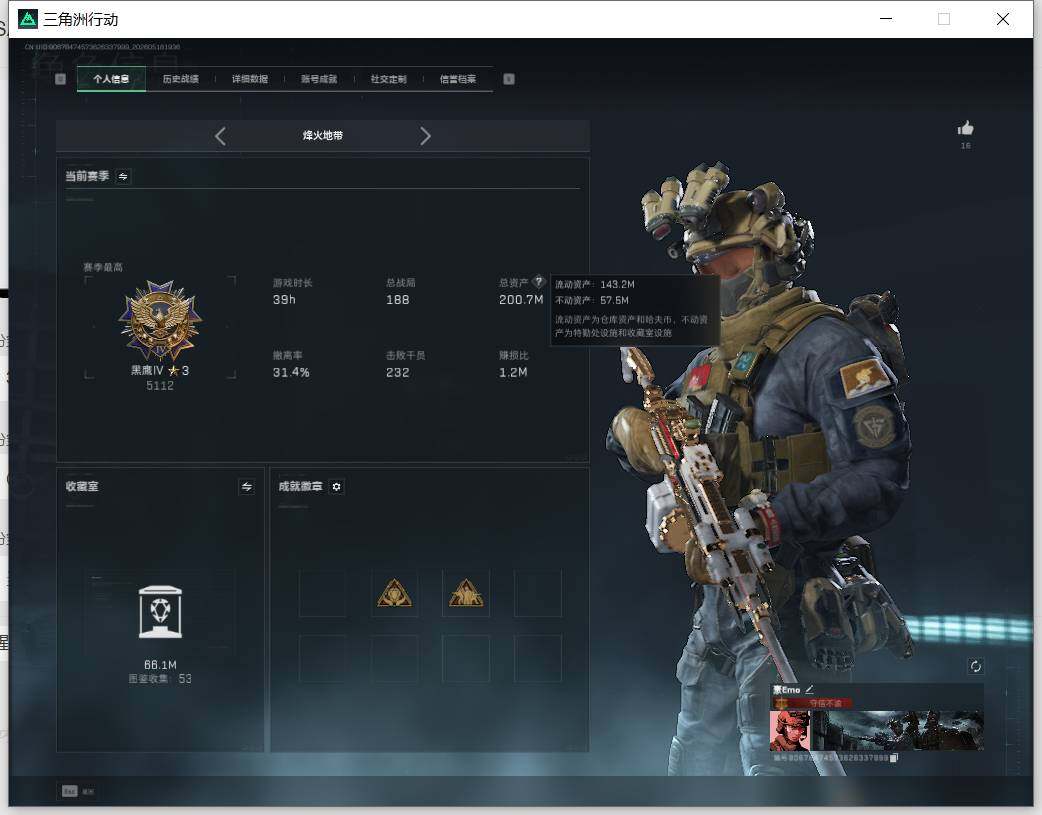Open the 详细数据 tab
Screen dimensions: 1042x815
coord(250,79)
